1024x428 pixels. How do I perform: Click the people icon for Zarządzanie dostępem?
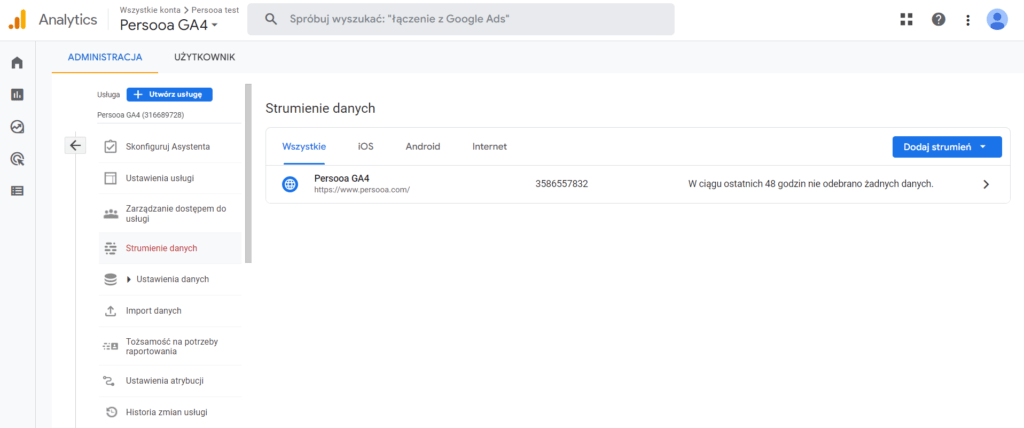[x=110, y=214]
